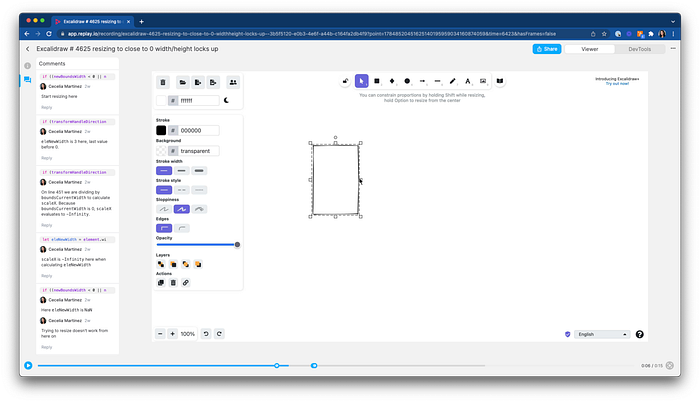Select the Ellipse tool

point(407,81)
